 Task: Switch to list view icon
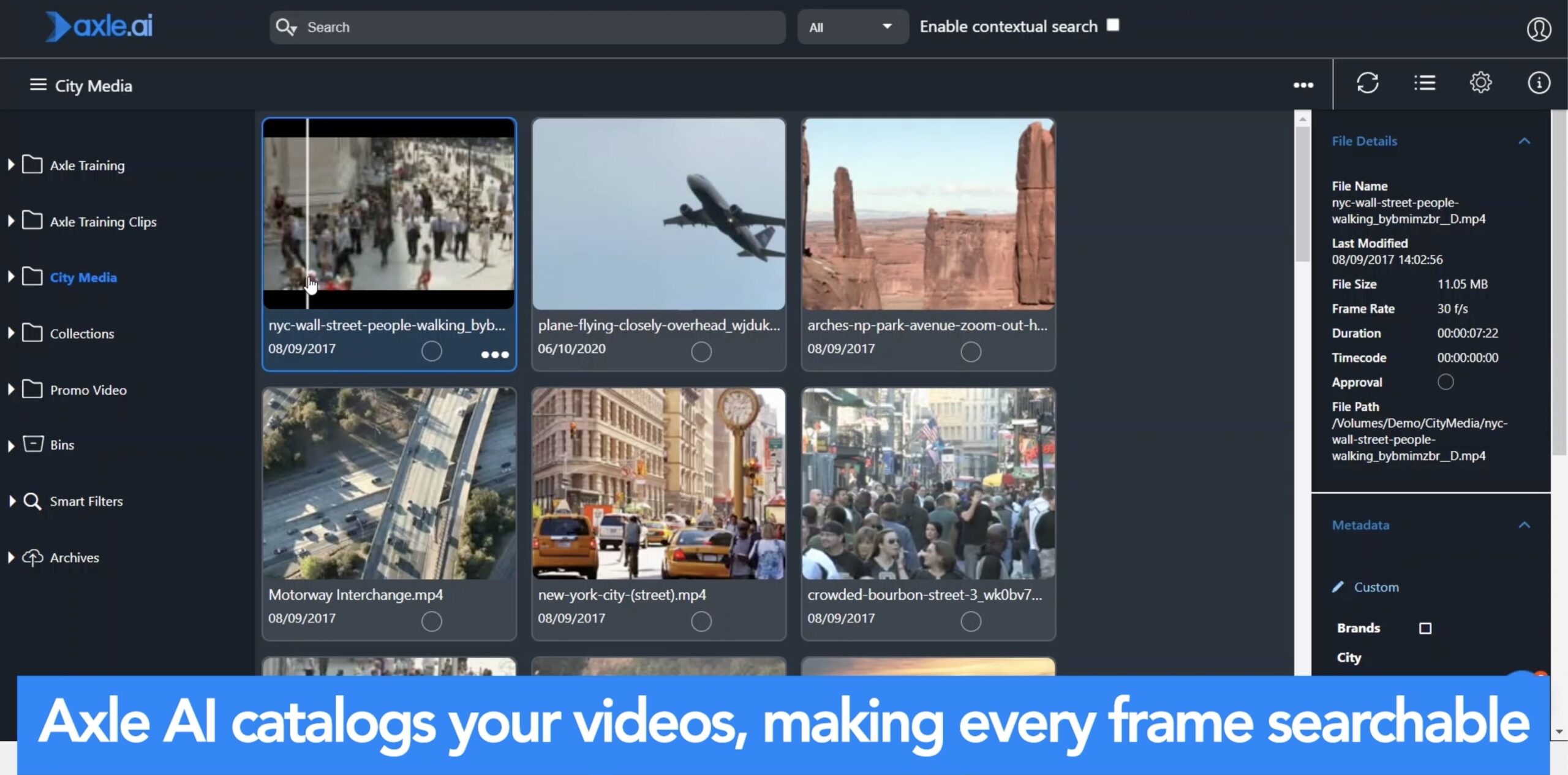point(1424,83)
